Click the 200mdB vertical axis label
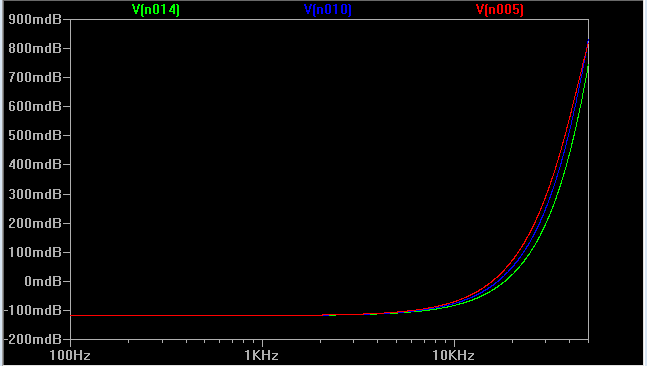The width and height of the screenshot is (647, 366). coord(35,223)
